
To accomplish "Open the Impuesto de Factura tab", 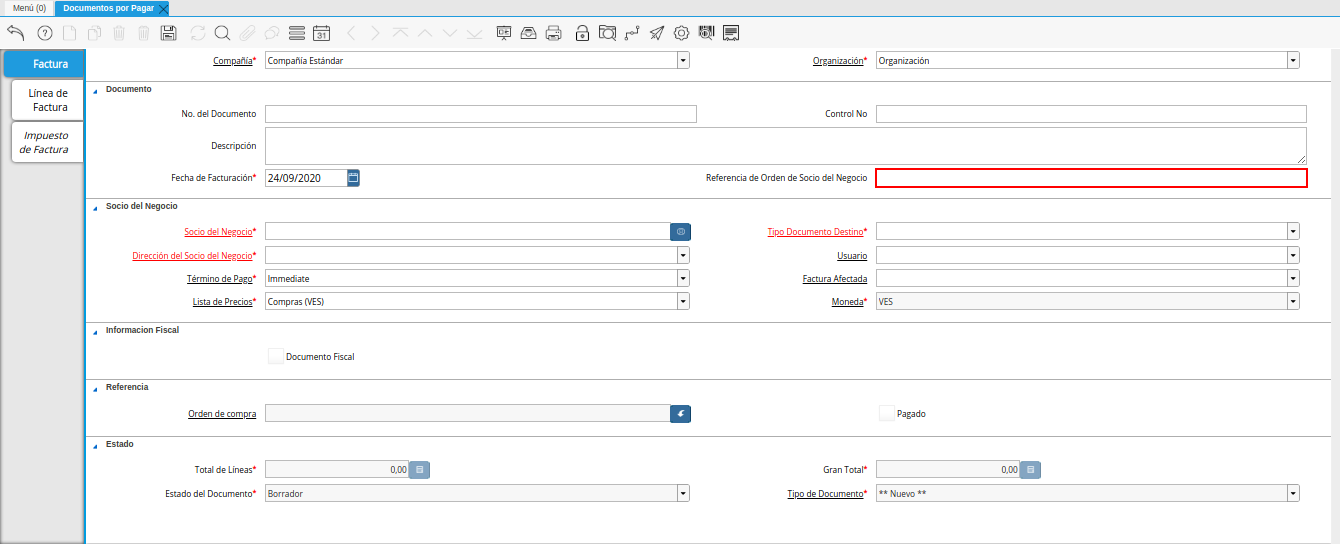I will (x=46, y=142).
